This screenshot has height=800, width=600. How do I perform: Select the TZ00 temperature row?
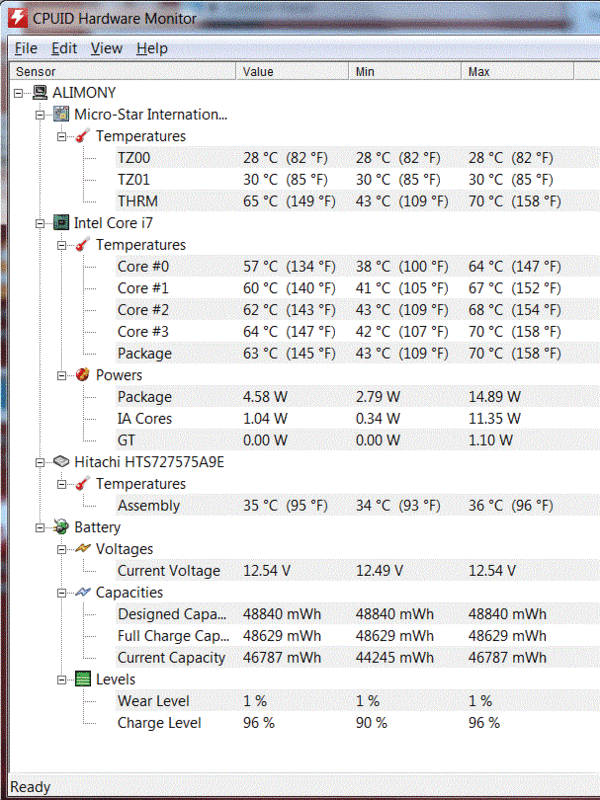point(358,158)
